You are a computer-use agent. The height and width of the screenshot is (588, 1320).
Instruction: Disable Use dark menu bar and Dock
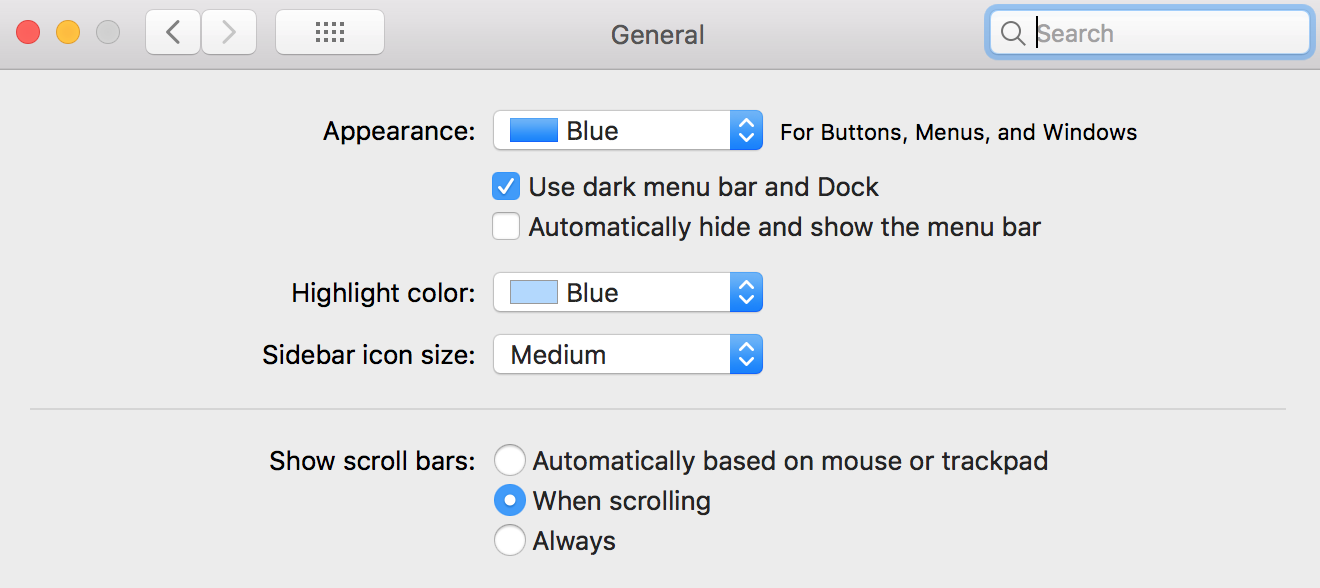point(506,186)
